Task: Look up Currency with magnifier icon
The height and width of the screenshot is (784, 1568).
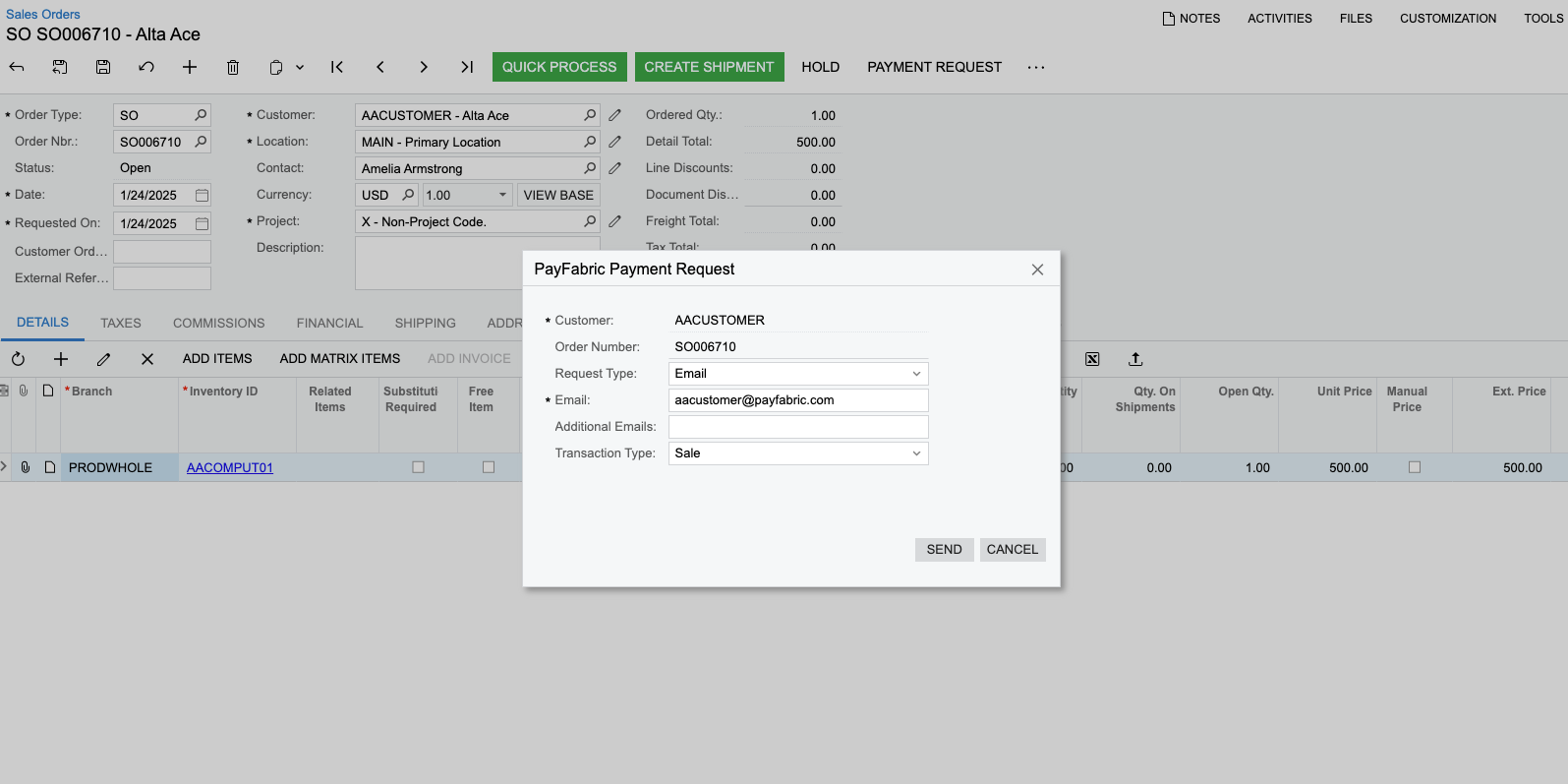Action: [409, 195]
